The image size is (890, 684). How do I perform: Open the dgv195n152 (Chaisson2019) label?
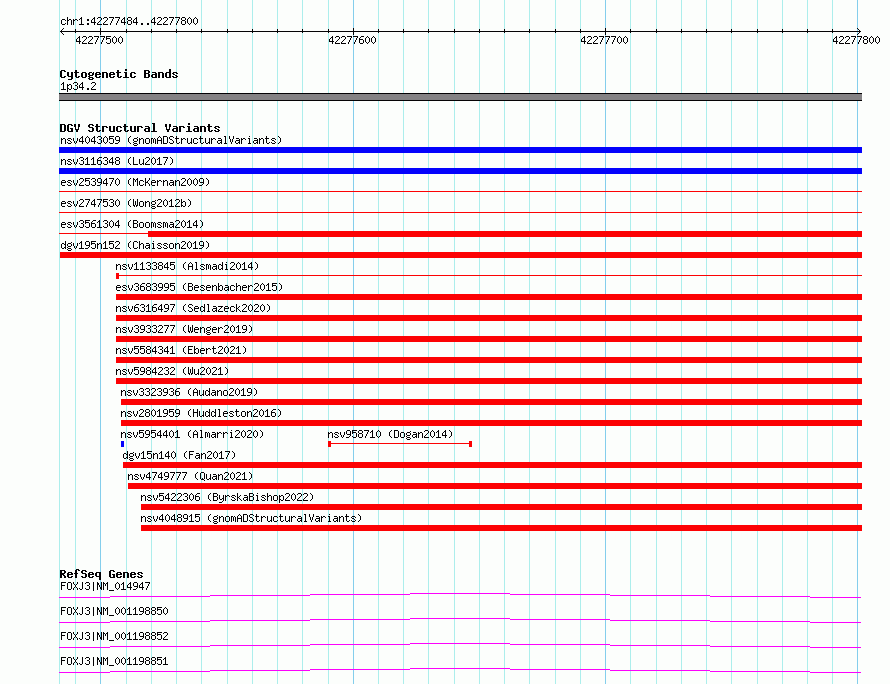coord(135,245)
